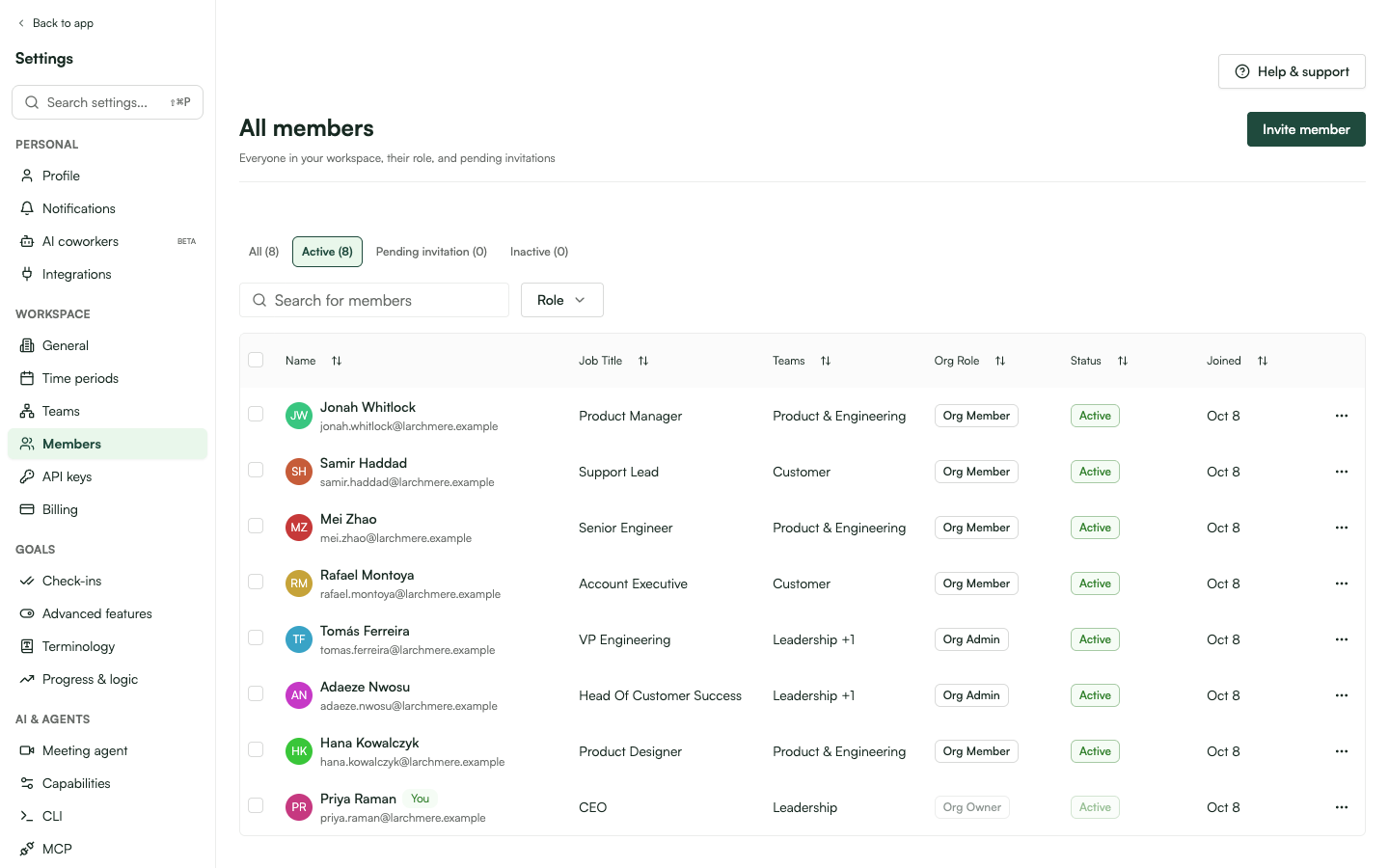Image resolution: width=1389 pixels, height=868 pixels.
Task: Check the box for Samir Haddad
Action: (x=256, y=470)
